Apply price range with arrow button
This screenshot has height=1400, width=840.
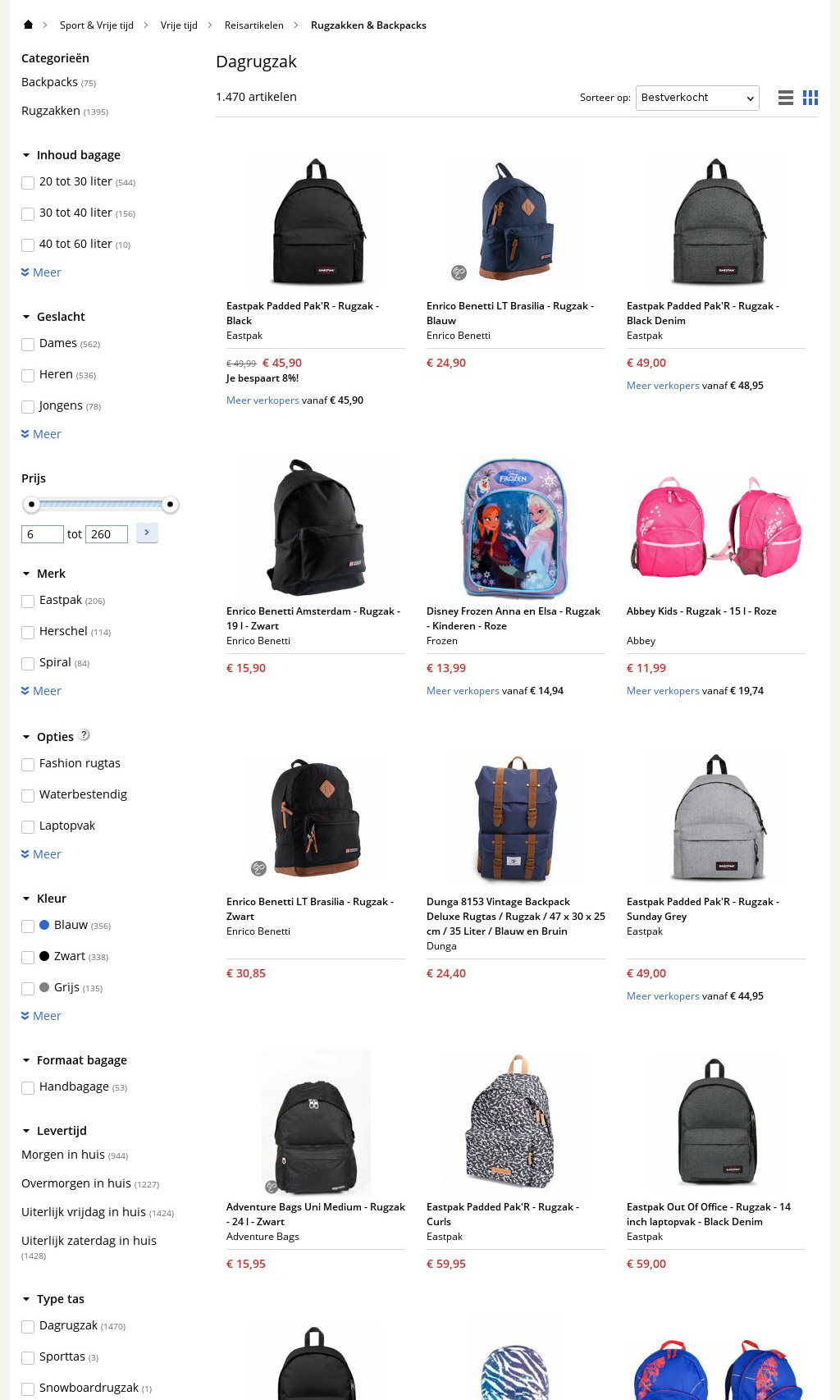pos(147,533)
